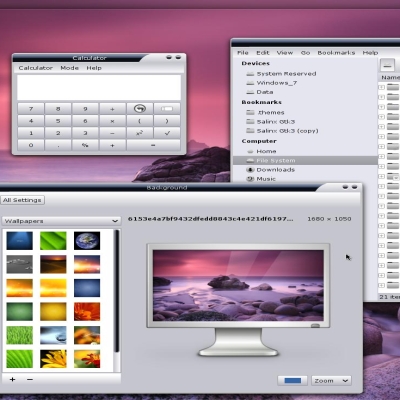Click the open parenthesis key in Calculator
The width and height of the screenshot is (400, 400).
(140, 121)
